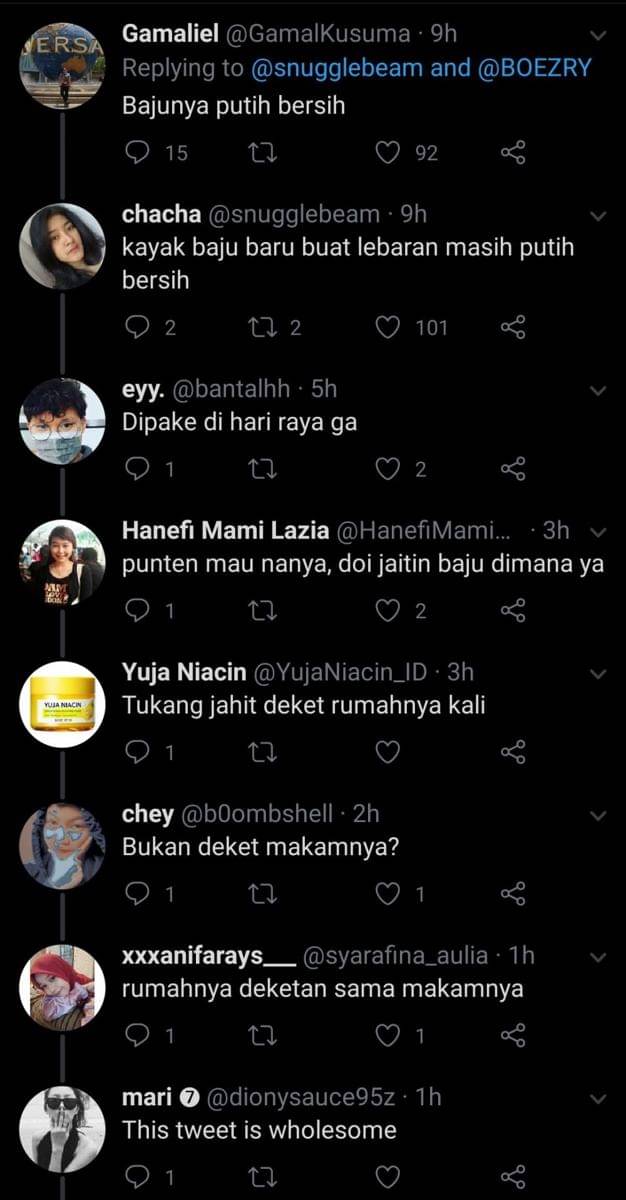The height and width of the screenshot is (1200, 626).
Task: Retweet Yuja Niacin's tweet
Action: pyautogui.click(x=262, y=752)
